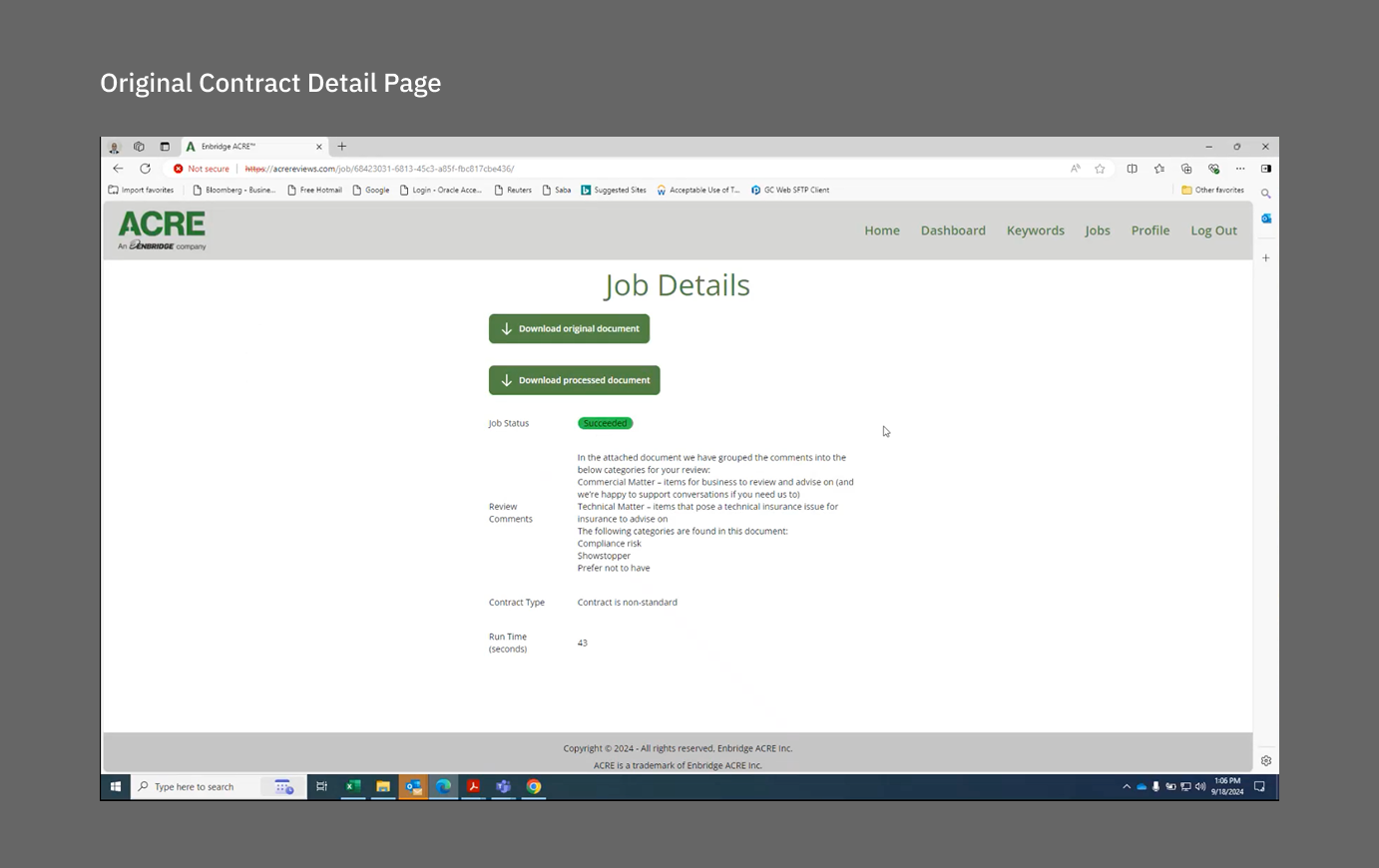Viewport: 1379px width, 868px height.
Task: Open the GC Web SFTP Client bookmark
Action: 790,190
